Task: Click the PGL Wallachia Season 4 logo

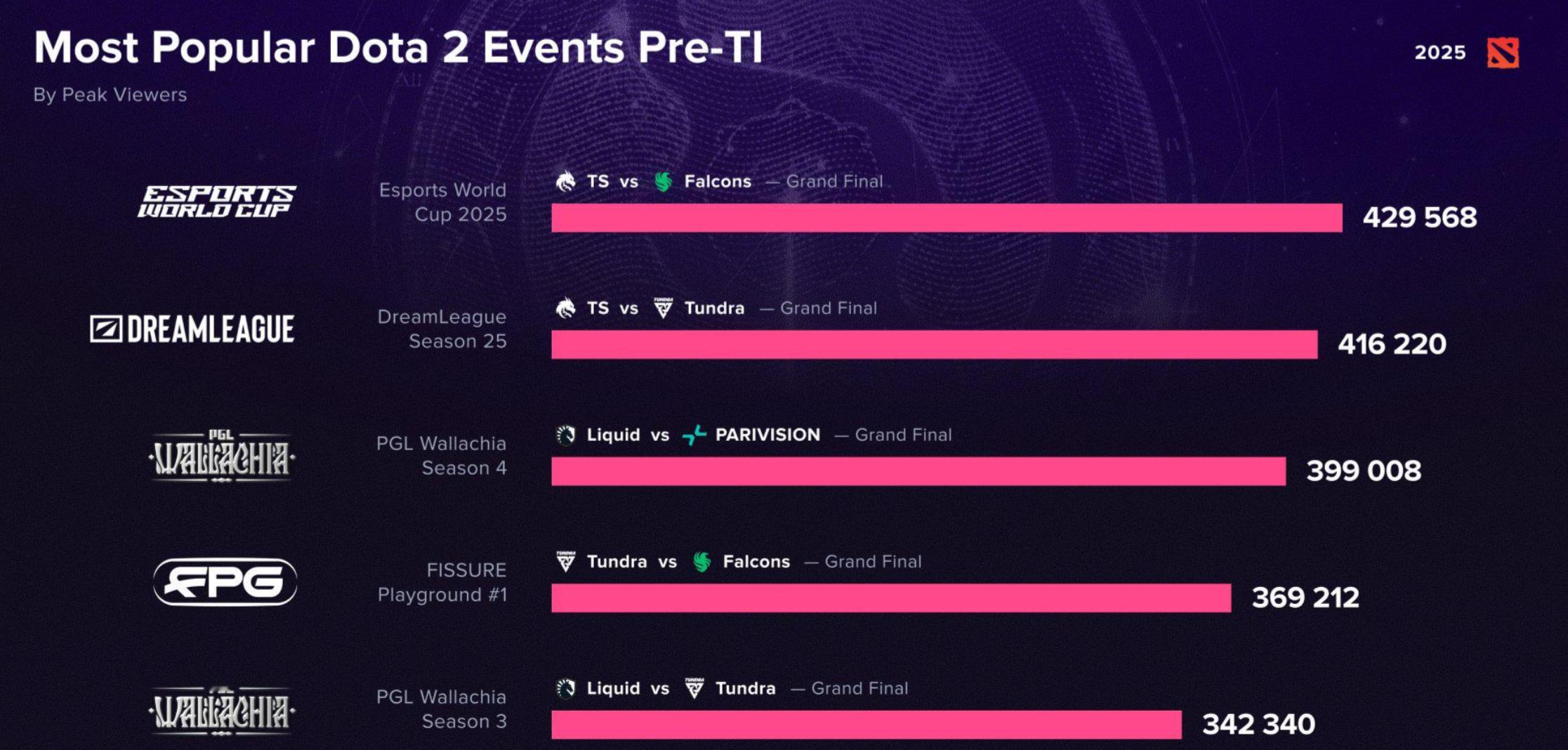Action: pos(222,456)
